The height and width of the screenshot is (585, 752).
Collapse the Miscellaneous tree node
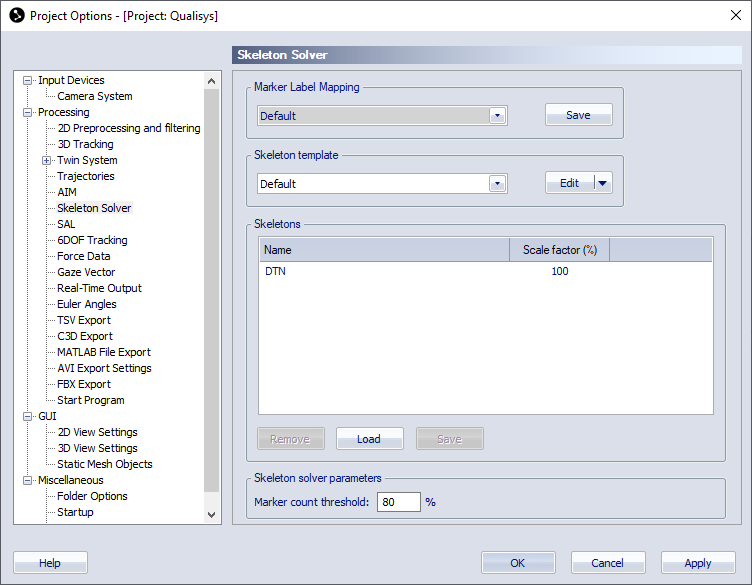(x=28, y=480)
